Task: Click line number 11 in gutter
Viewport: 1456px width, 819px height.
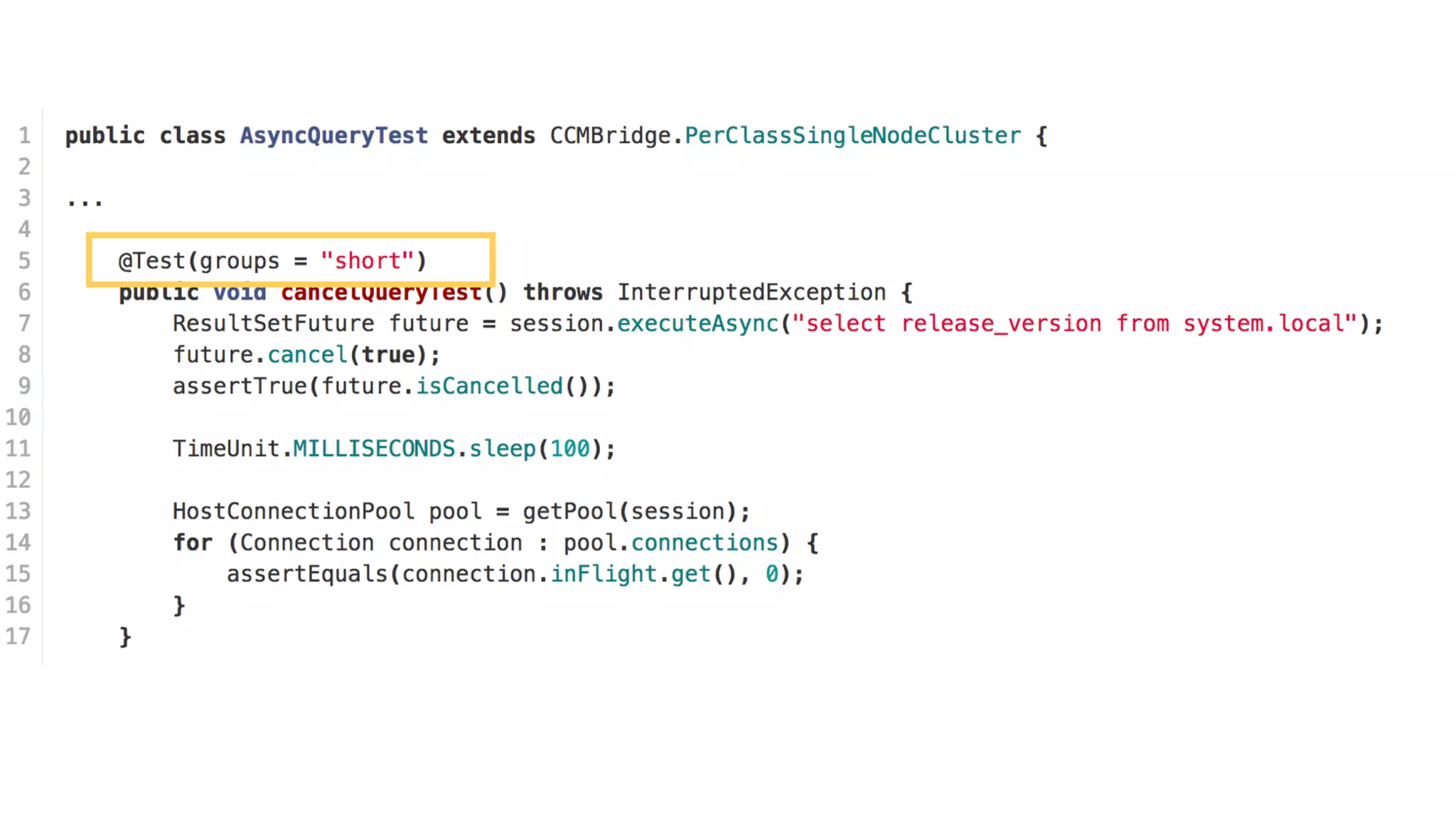Action: pyautogui.click(x=18, y=449)
